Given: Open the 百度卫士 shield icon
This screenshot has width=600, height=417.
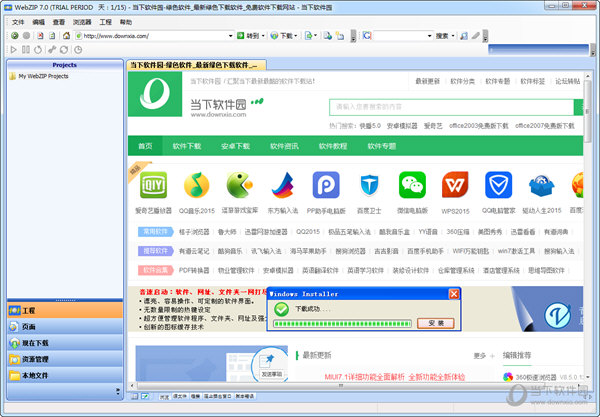Looking at the screenshot, I should [369, 185].
